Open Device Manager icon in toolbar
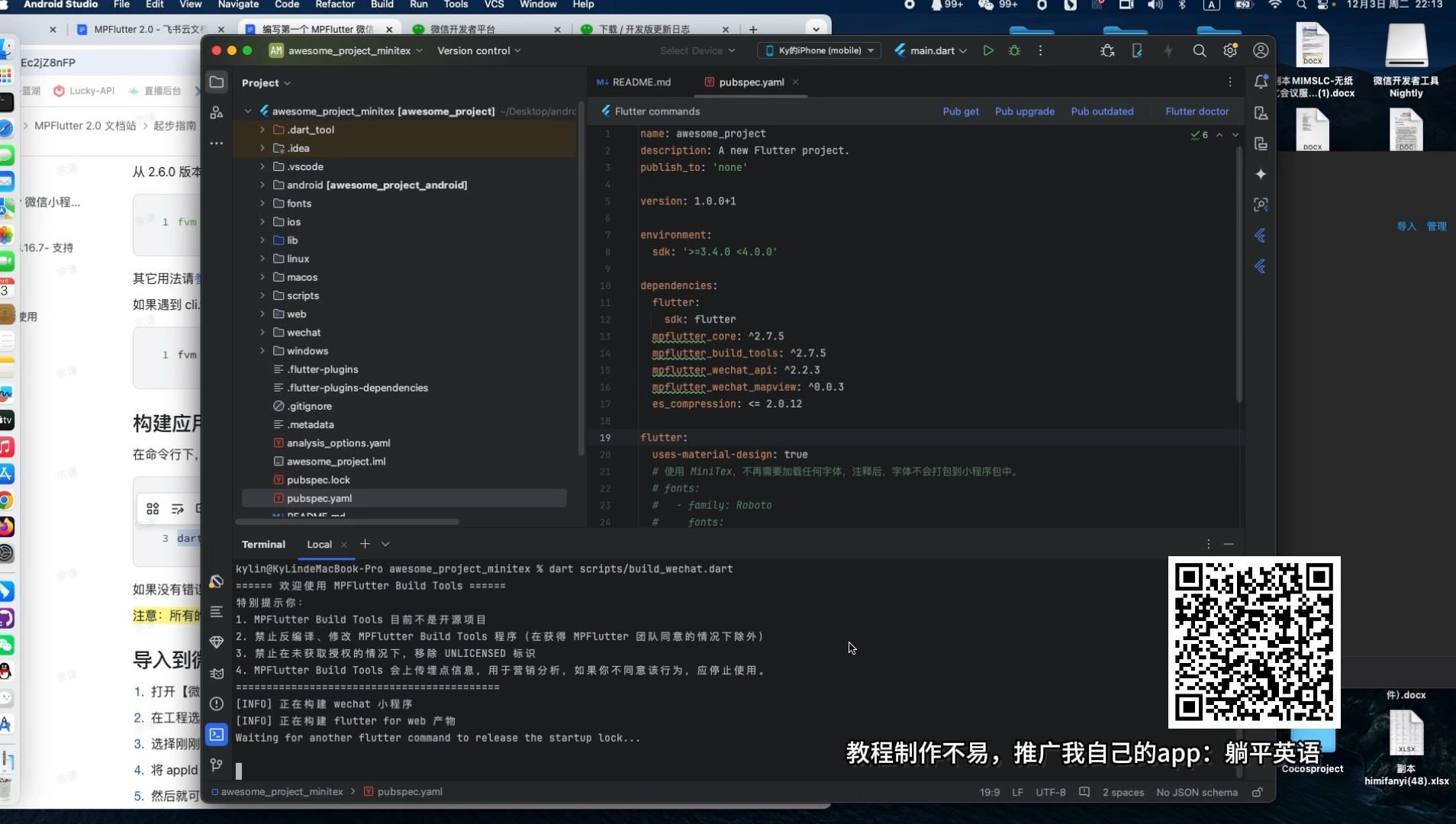1456x824 pixels. 1137,50
